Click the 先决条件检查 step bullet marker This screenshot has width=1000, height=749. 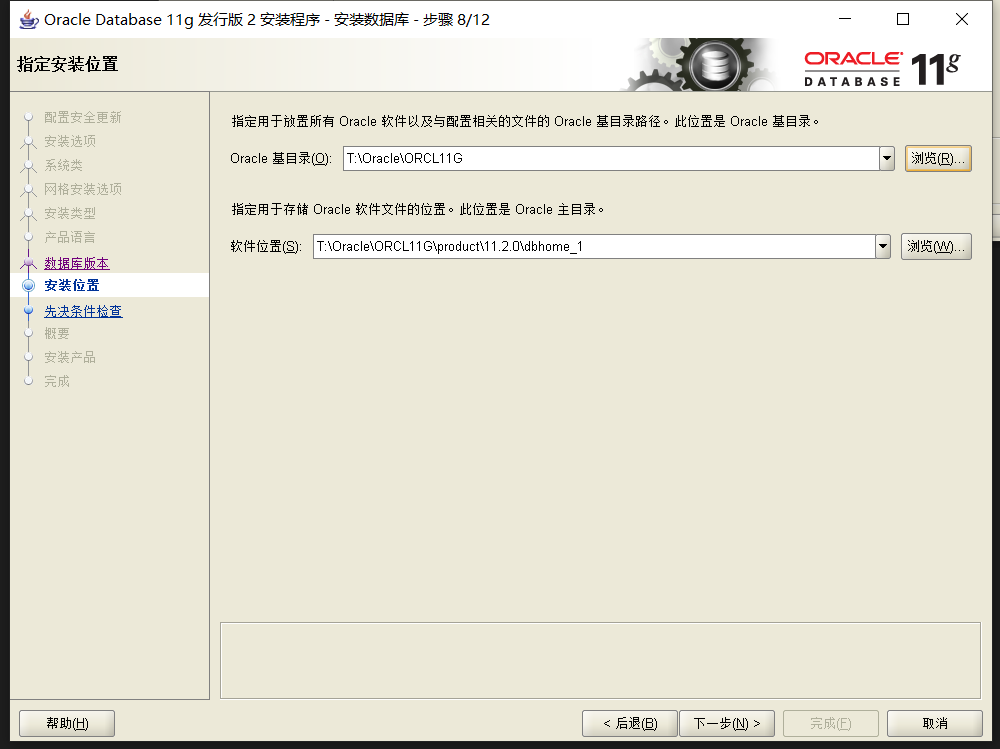click(x=28, y=312)
